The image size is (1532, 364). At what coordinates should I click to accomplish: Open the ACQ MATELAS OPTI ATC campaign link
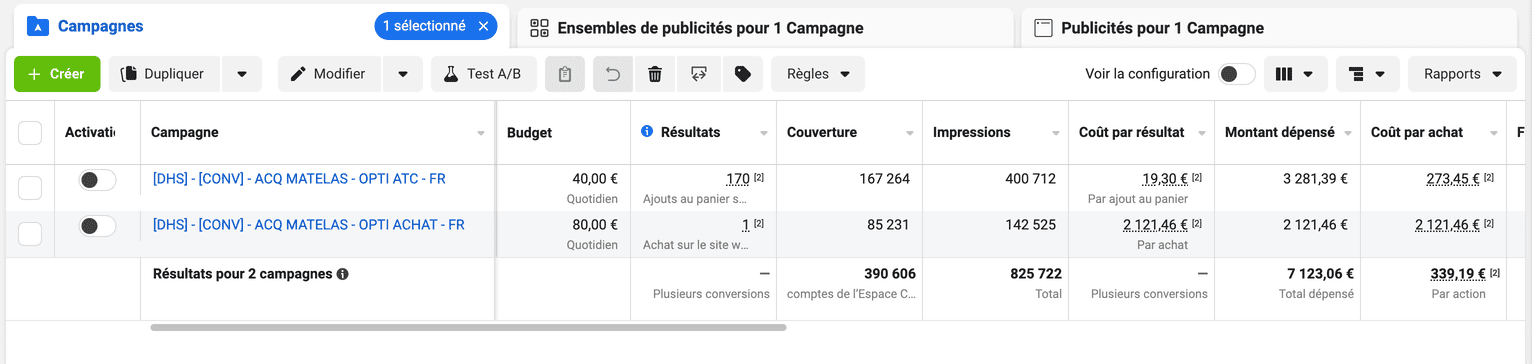(x=299, y=179)
